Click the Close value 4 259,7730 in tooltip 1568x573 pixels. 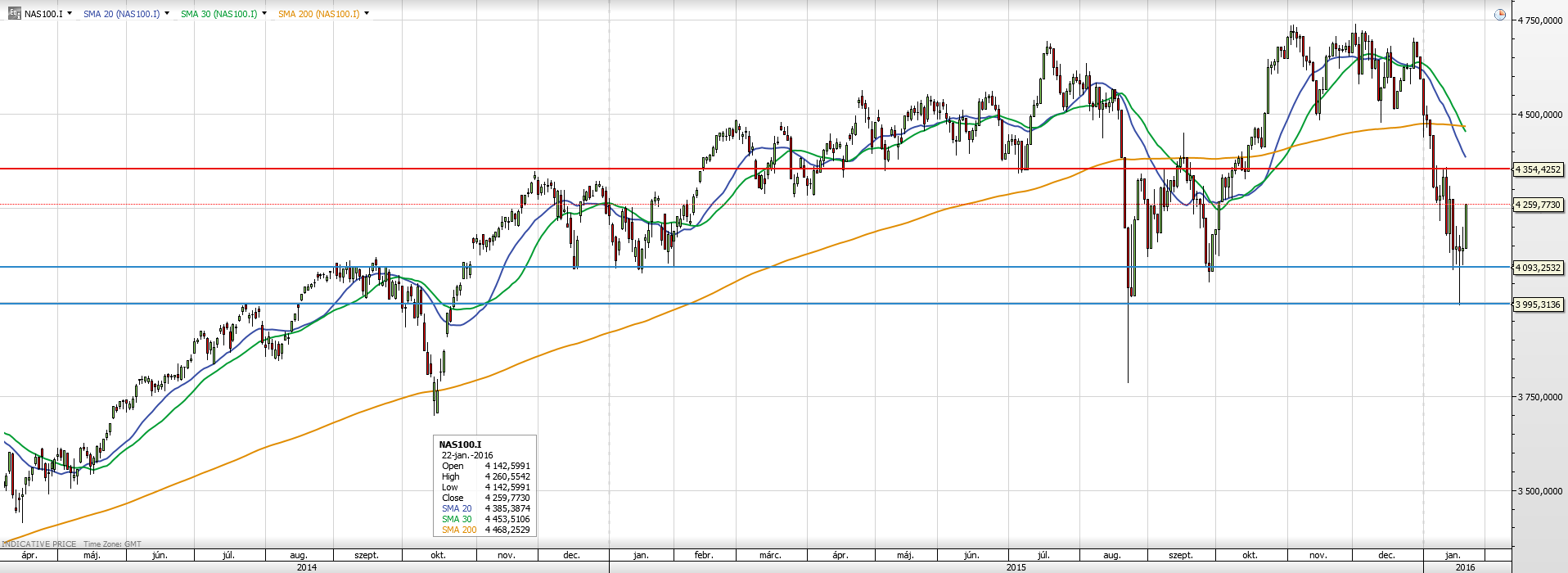tap(507, 498)
